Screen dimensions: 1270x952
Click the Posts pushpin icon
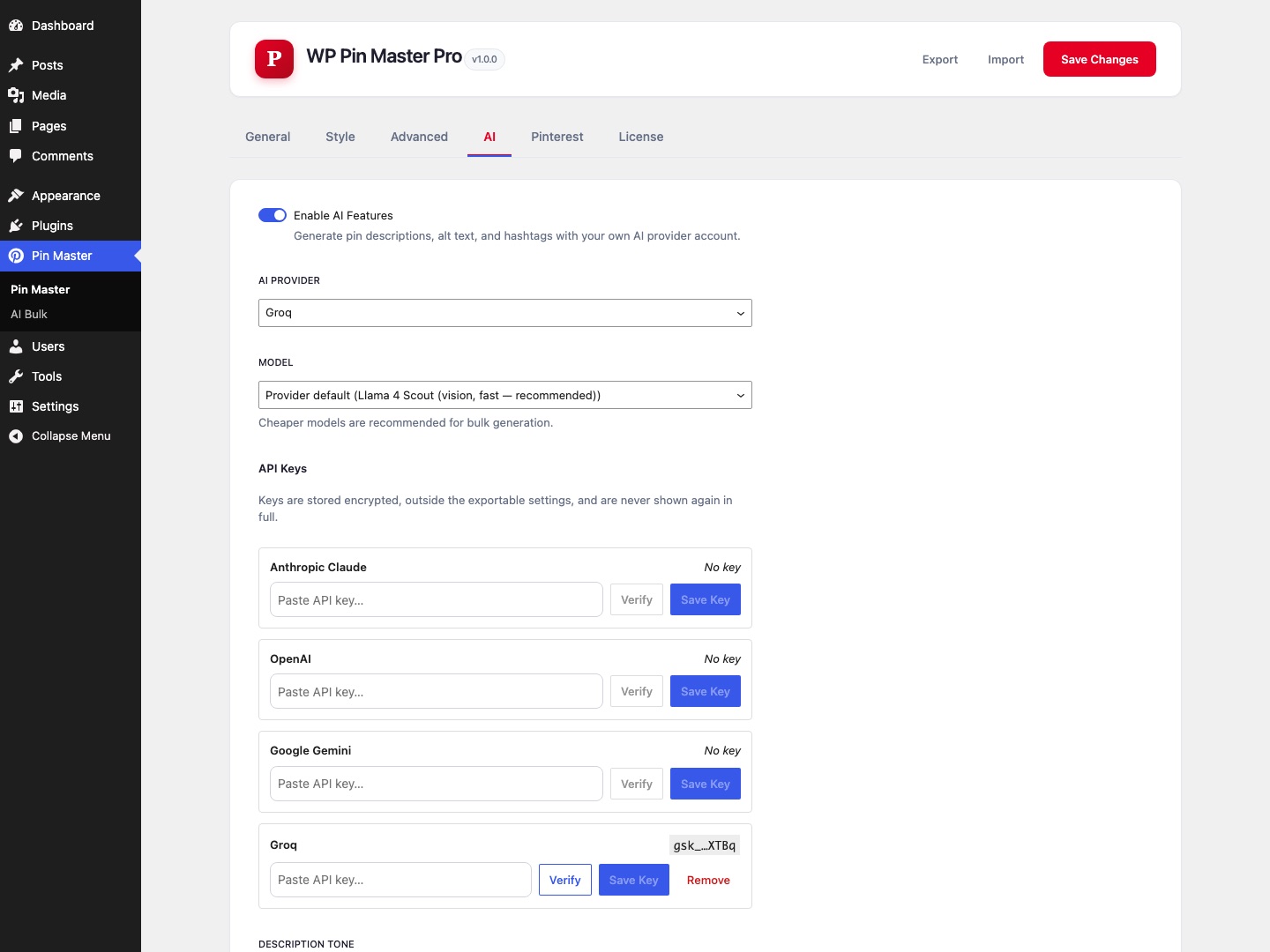point(16,65)
